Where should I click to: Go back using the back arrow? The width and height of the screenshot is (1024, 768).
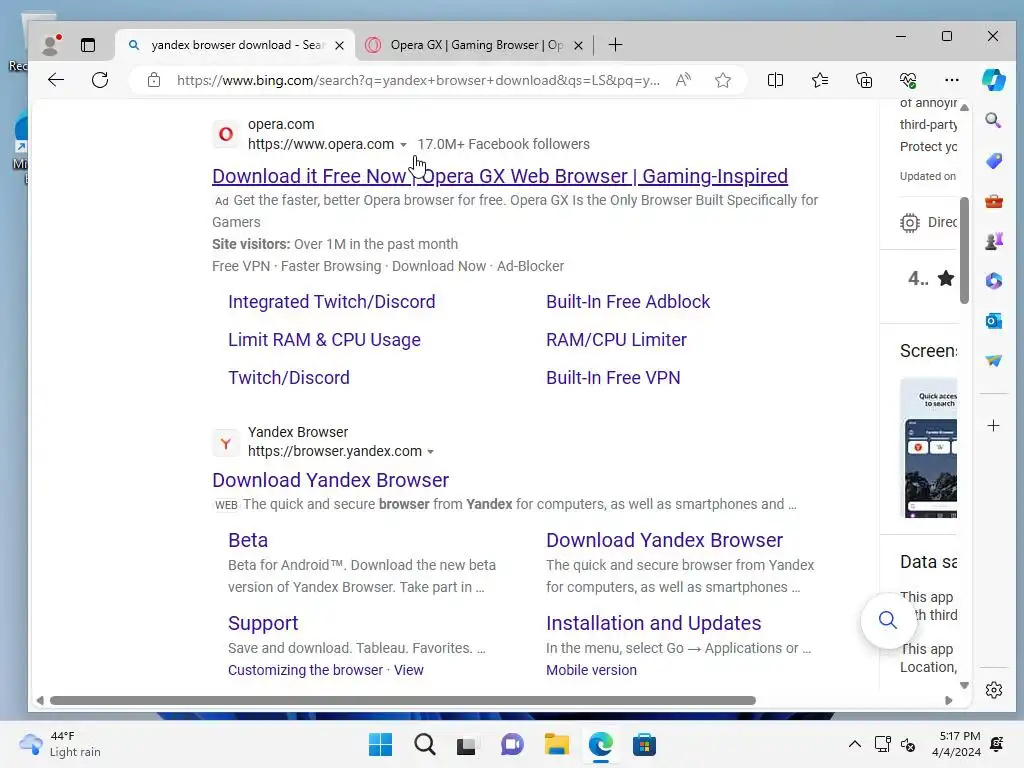point(56,80)
